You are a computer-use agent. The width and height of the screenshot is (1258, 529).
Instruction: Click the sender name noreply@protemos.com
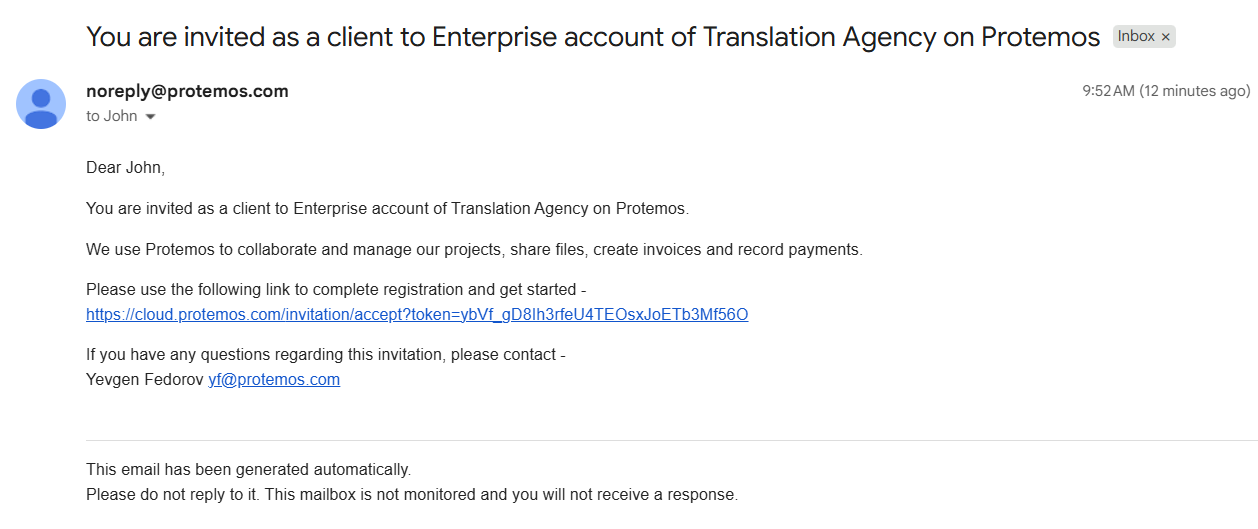(x=187, y=91)
